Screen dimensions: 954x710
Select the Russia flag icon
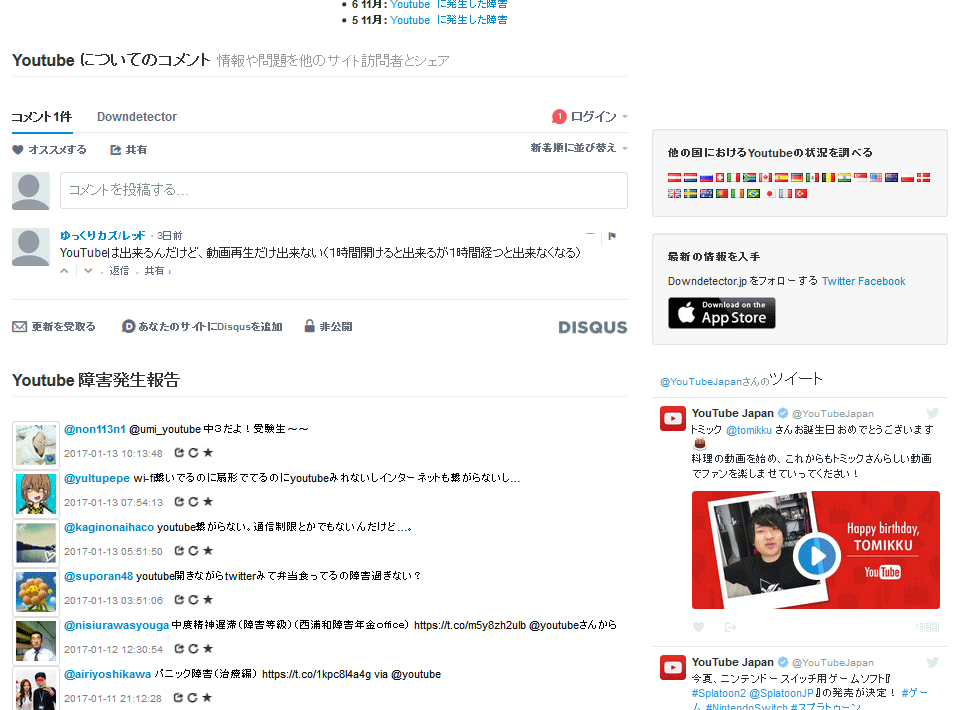[706, 178]
